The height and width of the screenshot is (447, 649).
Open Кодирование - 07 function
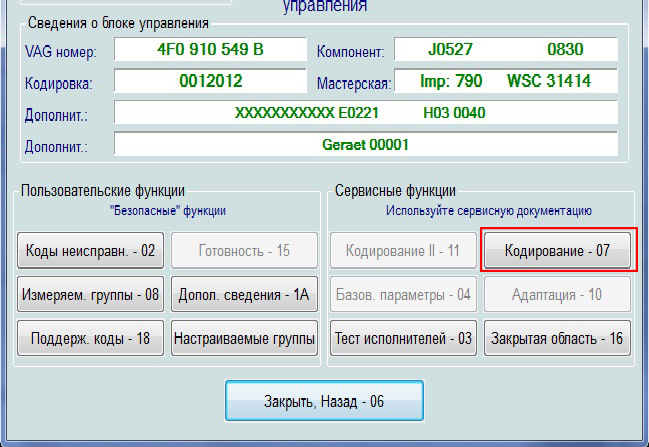tap(557, 250)
